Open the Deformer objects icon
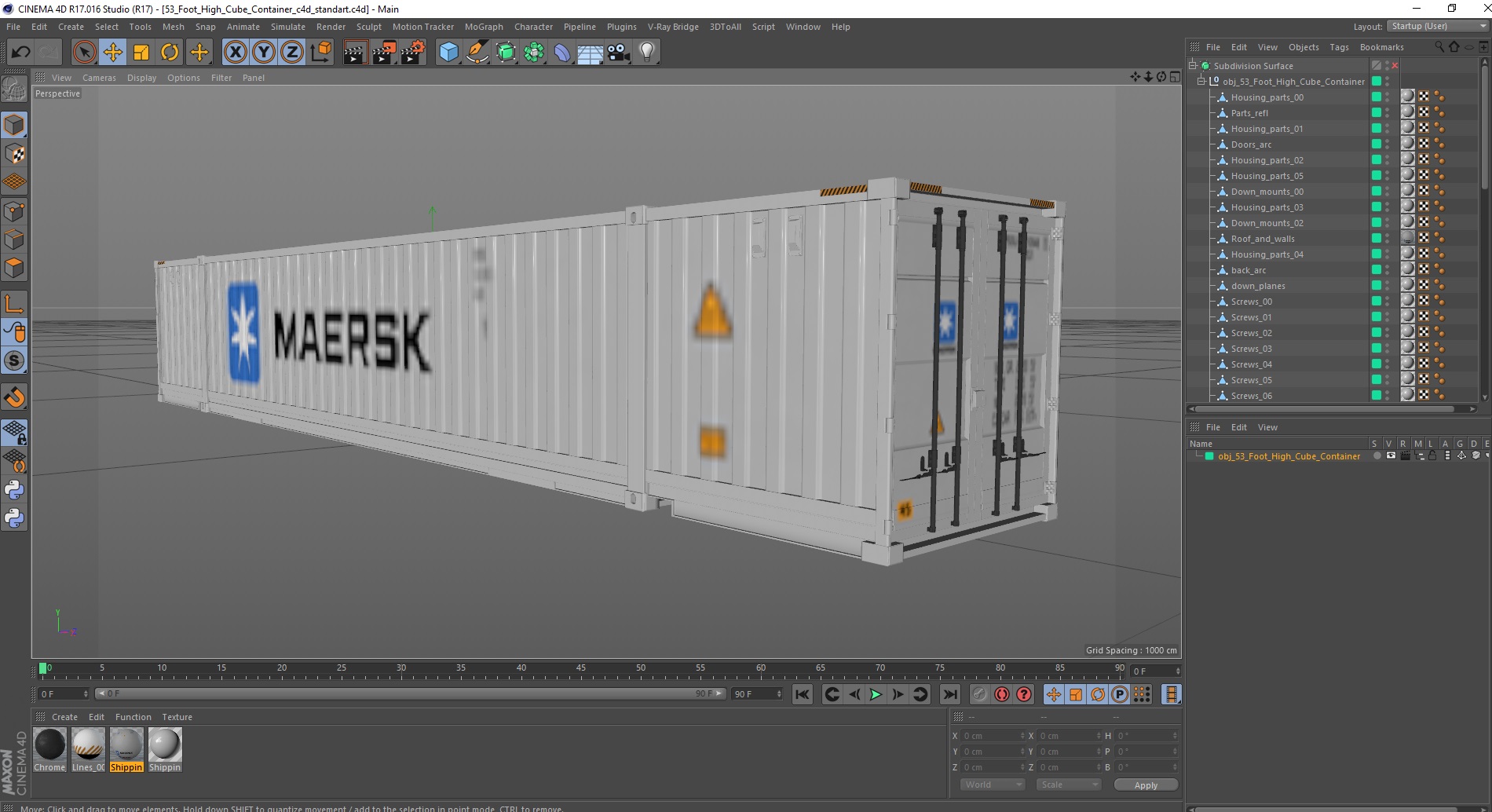Image resolution: width=1492 pixels, height=812 pixels. point(562,53)
